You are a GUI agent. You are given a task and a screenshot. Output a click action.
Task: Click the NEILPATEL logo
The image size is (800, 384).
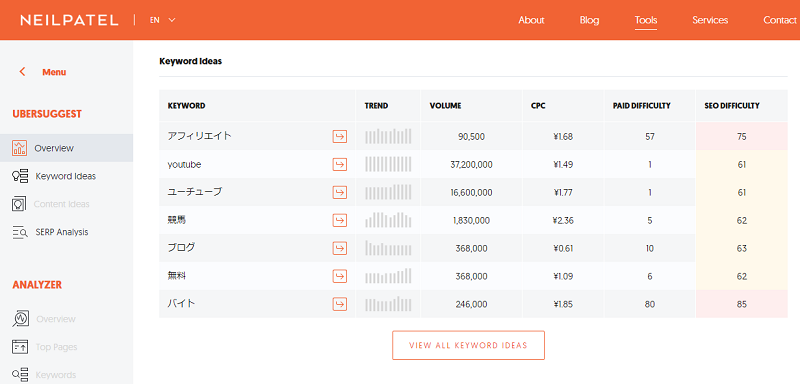69,20
